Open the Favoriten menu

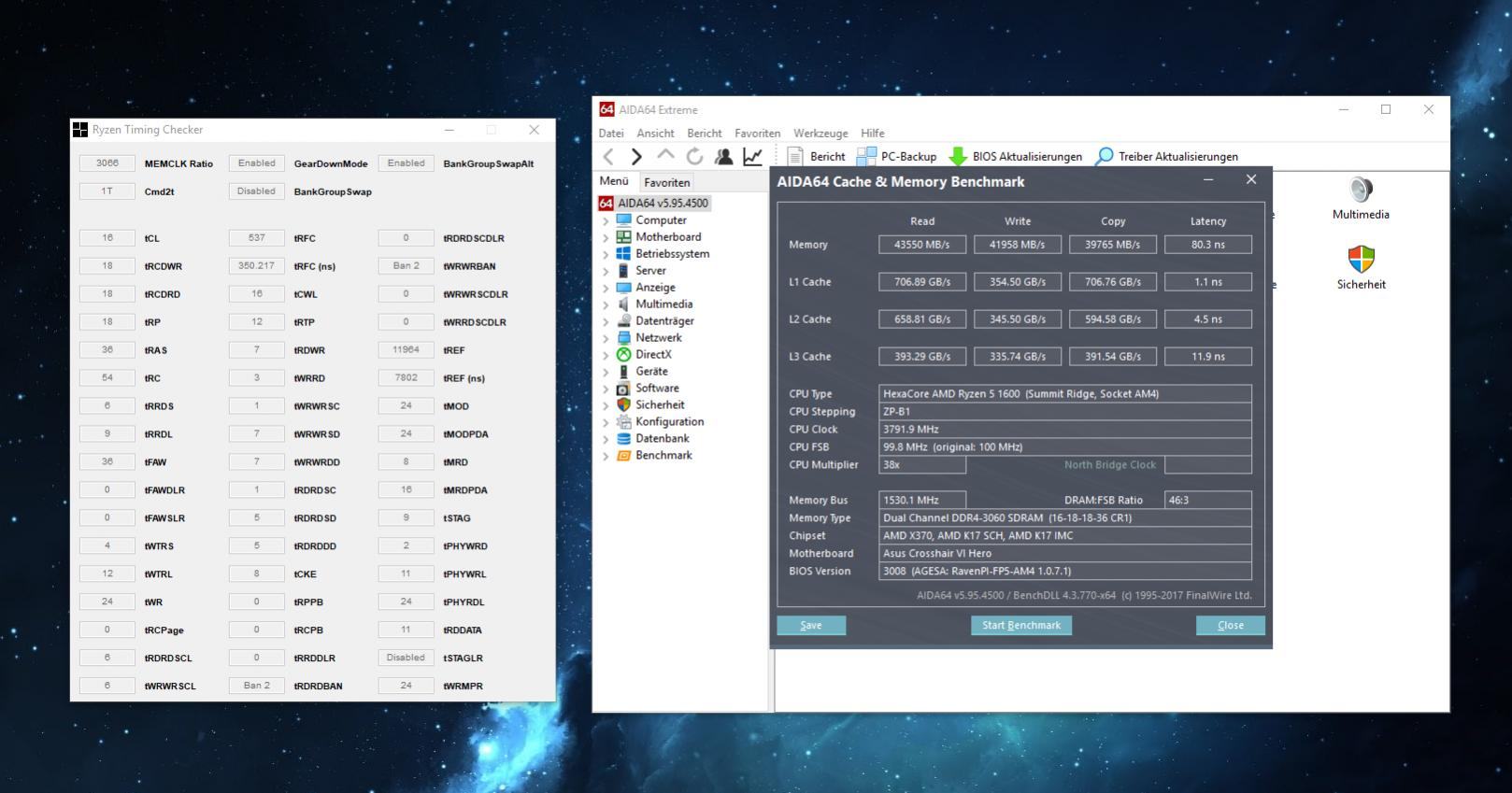757,134
